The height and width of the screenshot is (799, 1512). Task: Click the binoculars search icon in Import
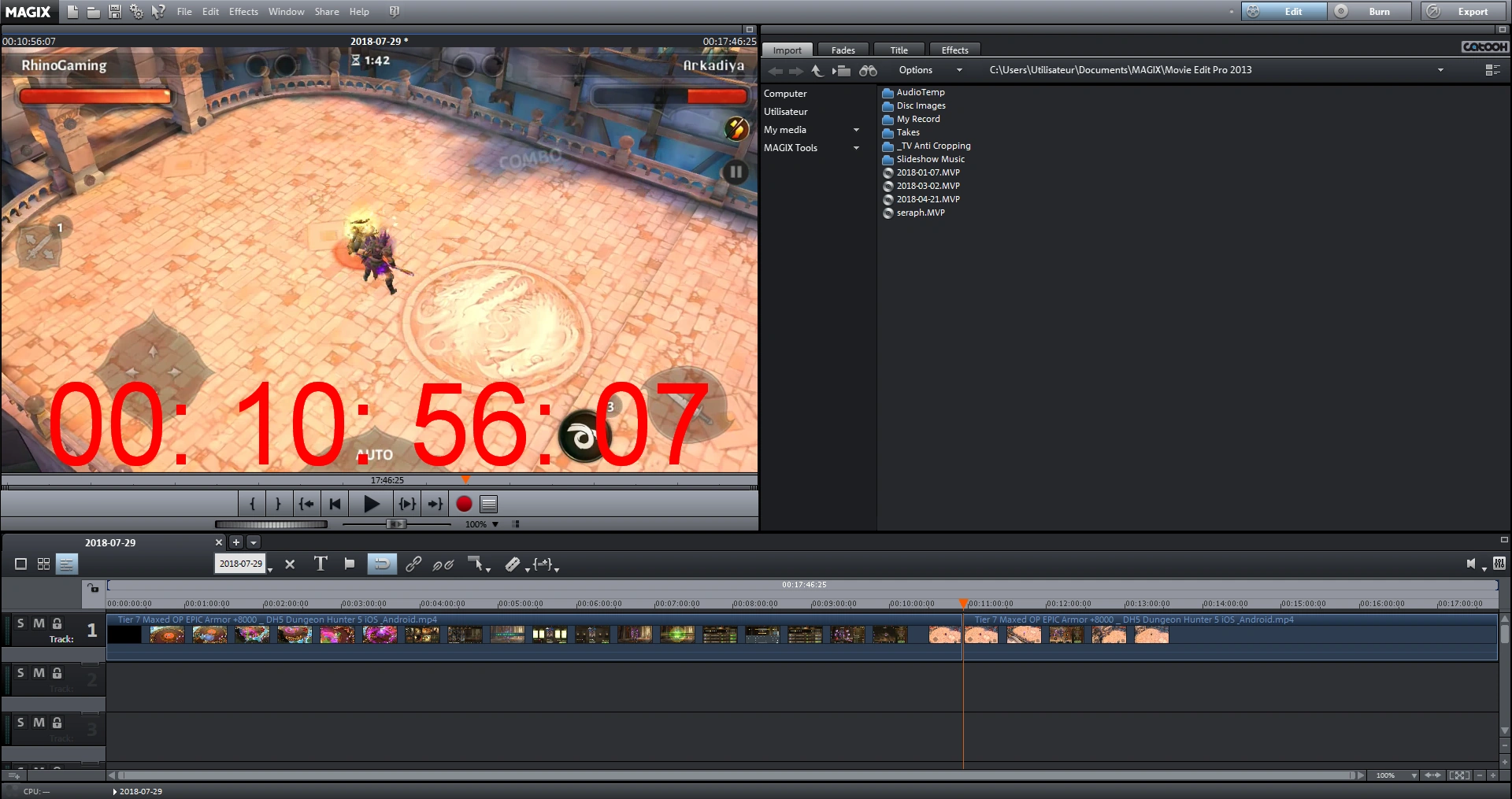(x=868, y=71)
